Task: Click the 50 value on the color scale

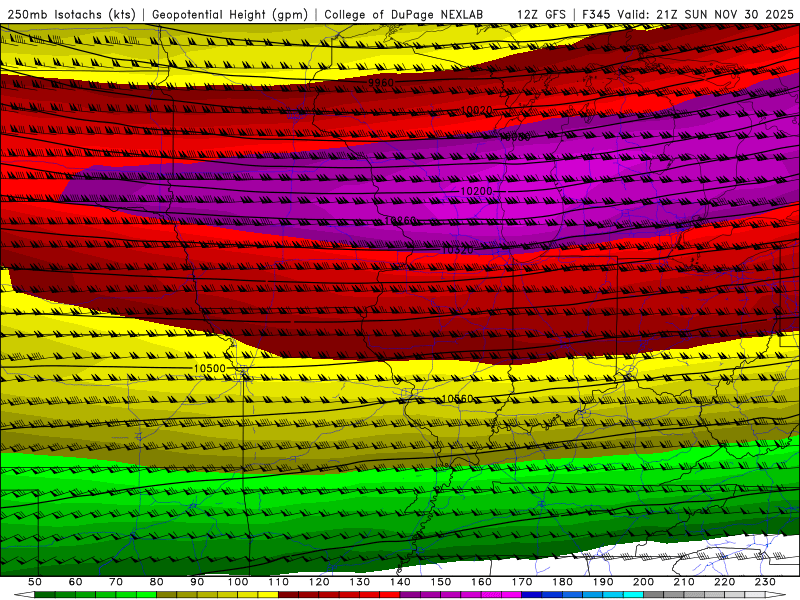Action: pos(35,582)
